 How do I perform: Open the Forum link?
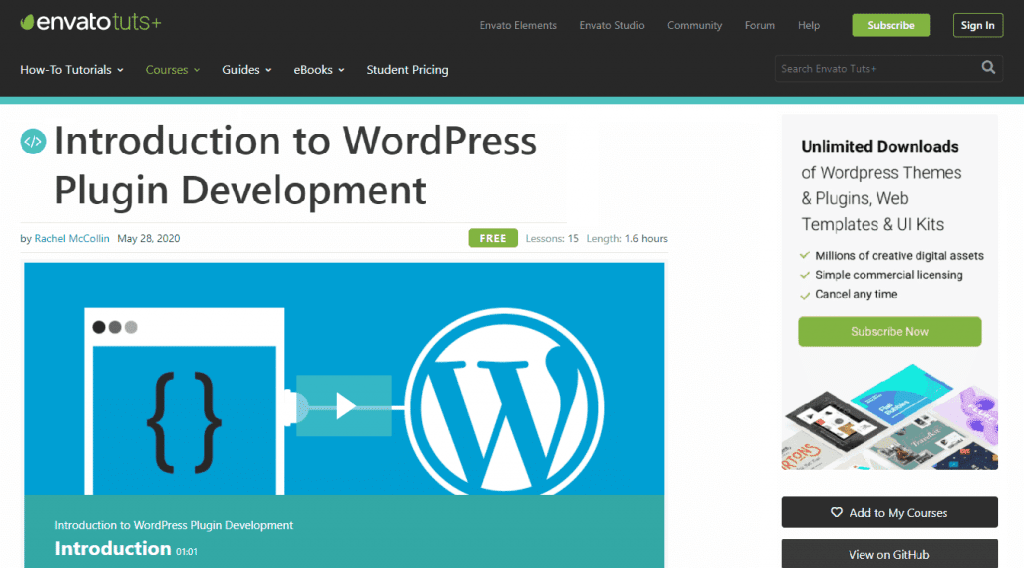[x=760, y=25]
